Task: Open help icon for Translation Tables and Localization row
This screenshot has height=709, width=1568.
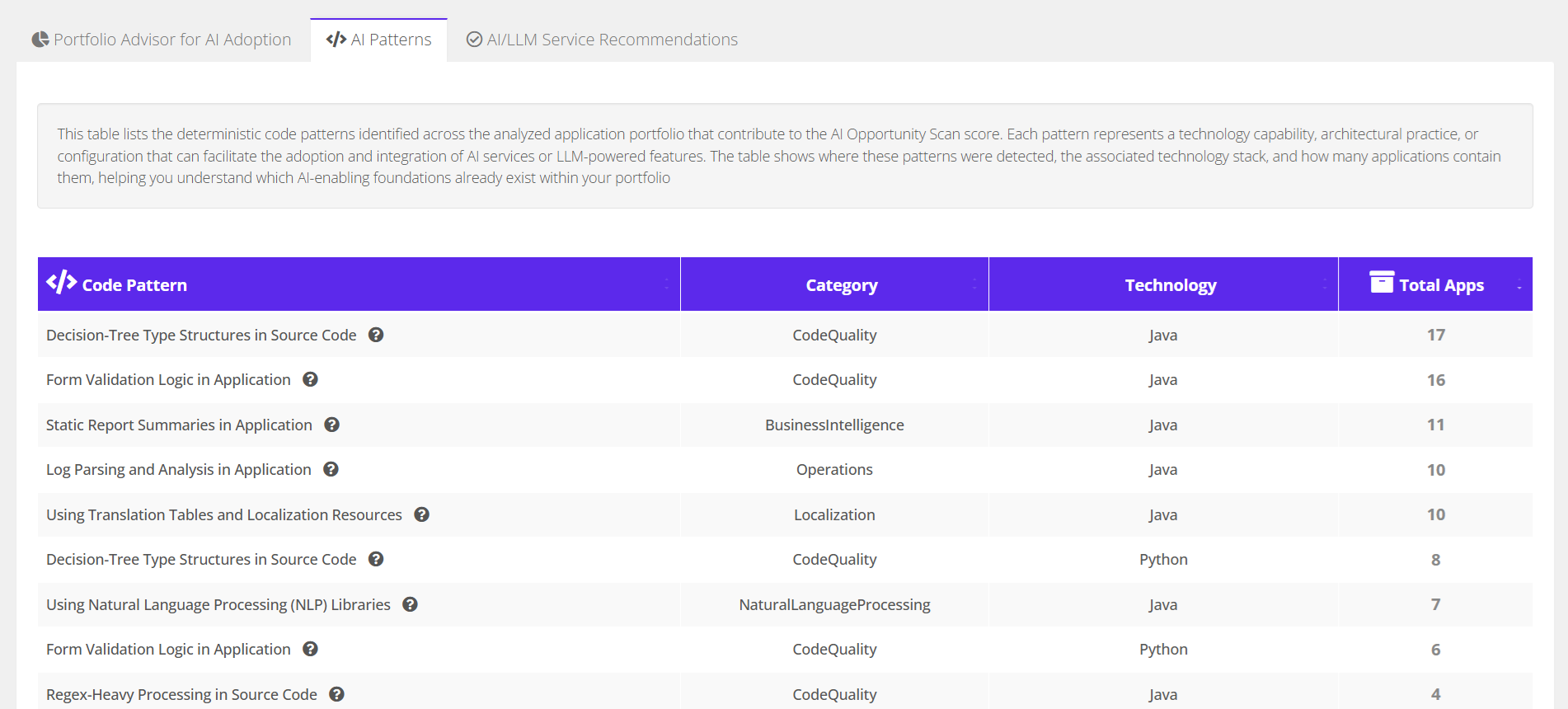Action: click(421, 514)
